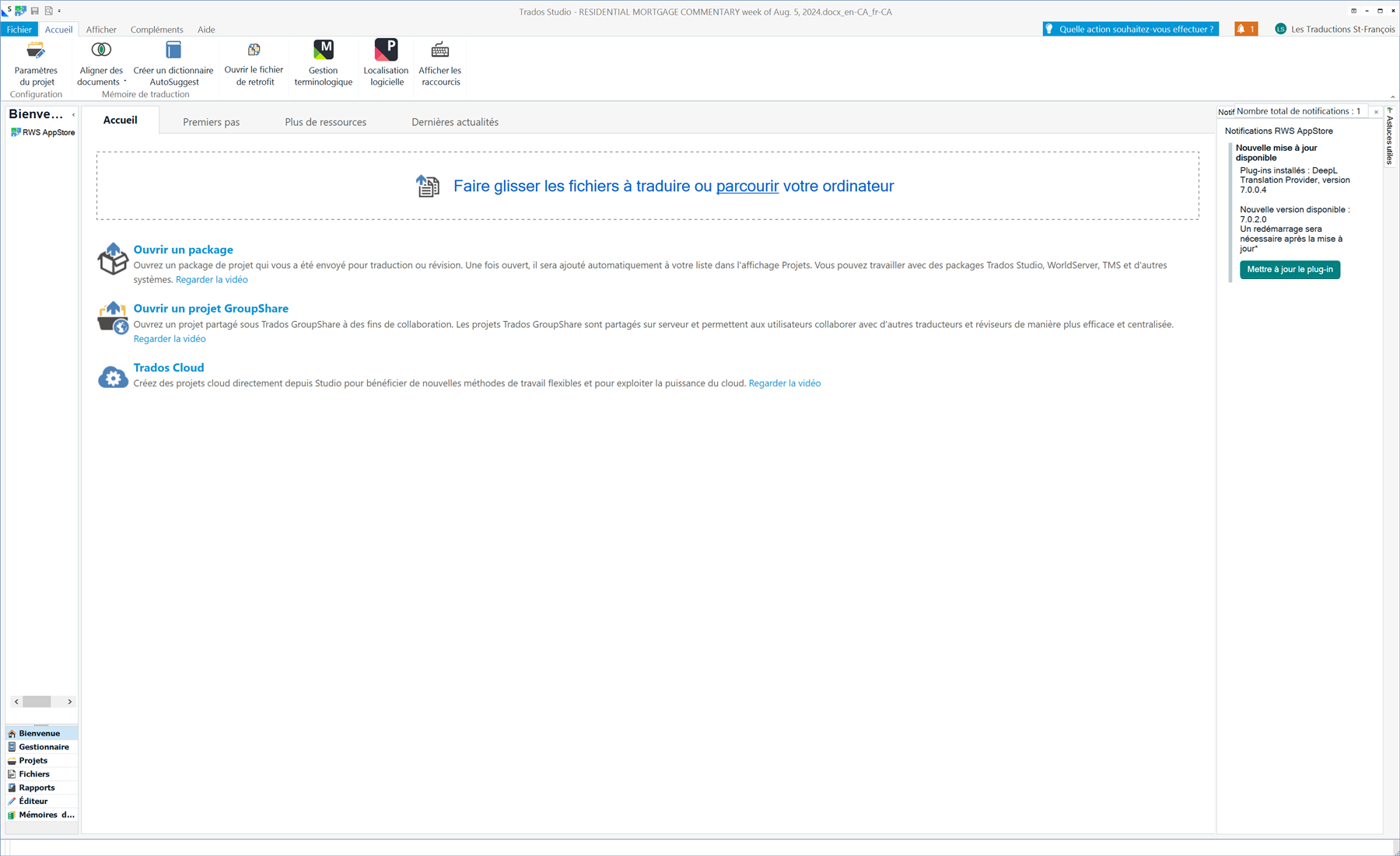This screenshot has width=1400, height=856.
Task: Open the retrofit file icon
Action: click(x=254, y=51)
